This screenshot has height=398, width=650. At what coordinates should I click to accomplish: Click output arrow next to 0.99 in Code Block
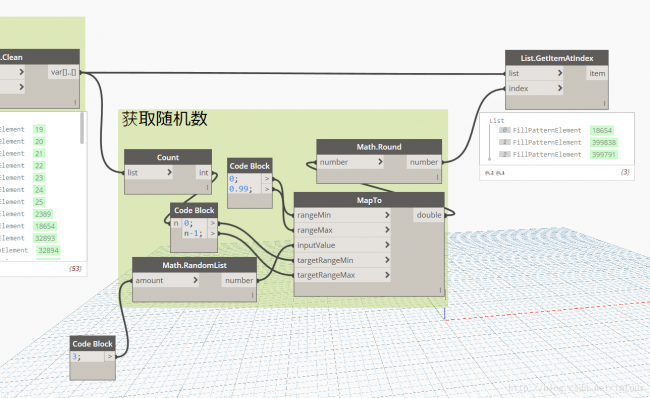(x=267, y=189)
